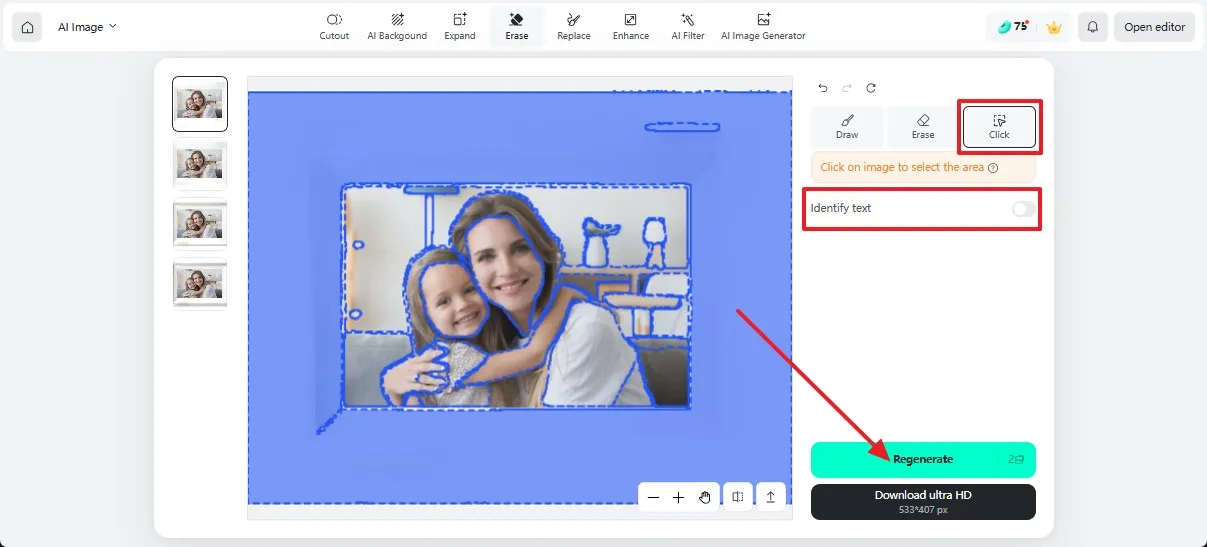Click the Regenerate button
Viewport: 1207px width, 547px height.
coord(923,459)
